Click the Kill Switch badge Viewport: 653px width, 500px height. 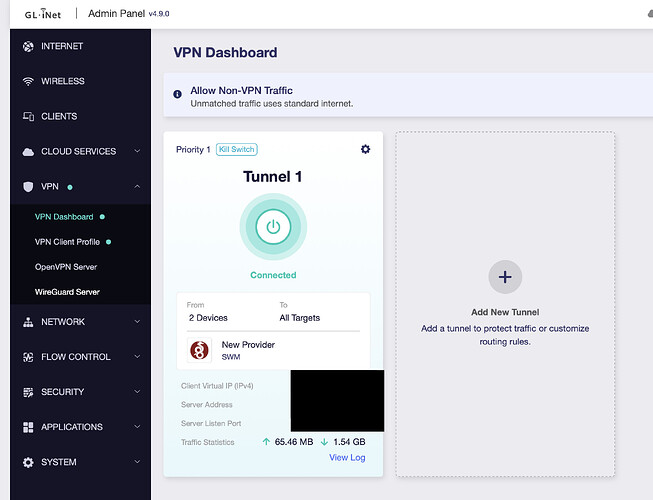coord(237,149)
